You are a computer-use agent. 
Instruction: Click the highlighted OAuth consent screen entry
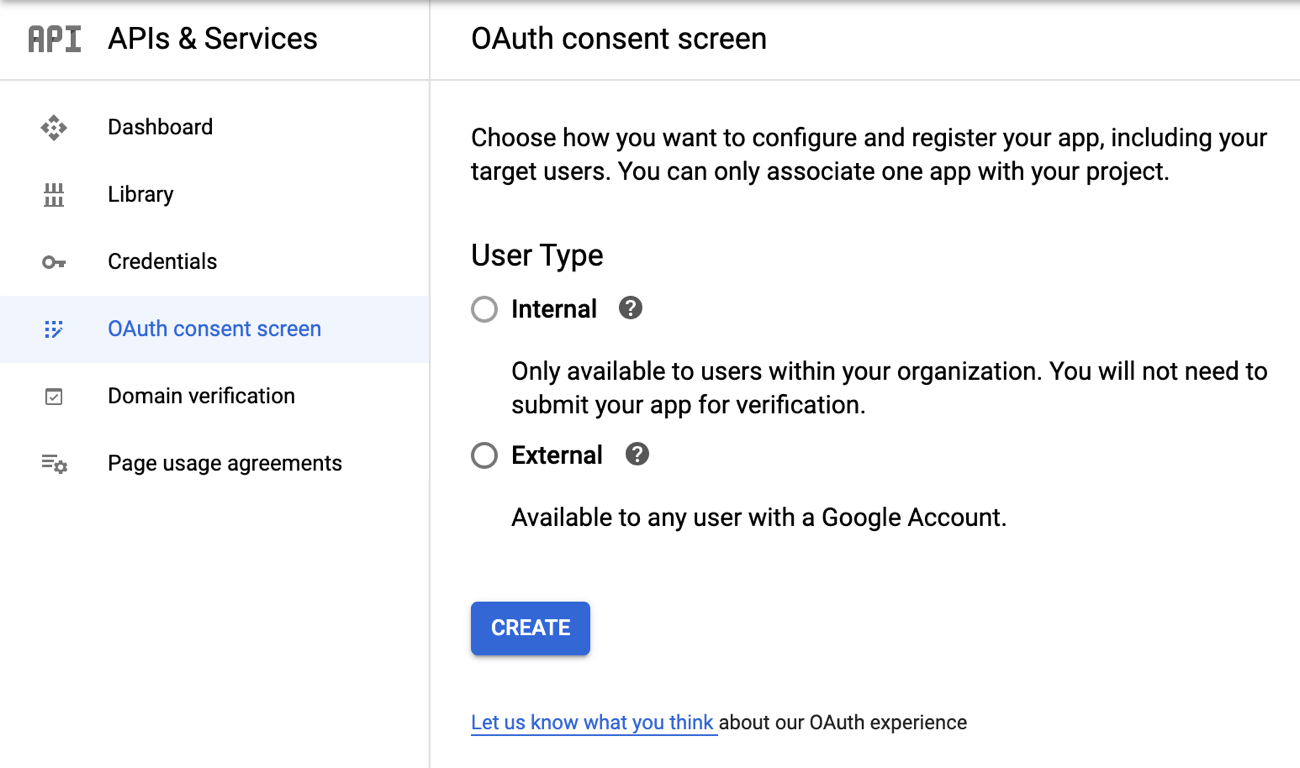(214, 328)
